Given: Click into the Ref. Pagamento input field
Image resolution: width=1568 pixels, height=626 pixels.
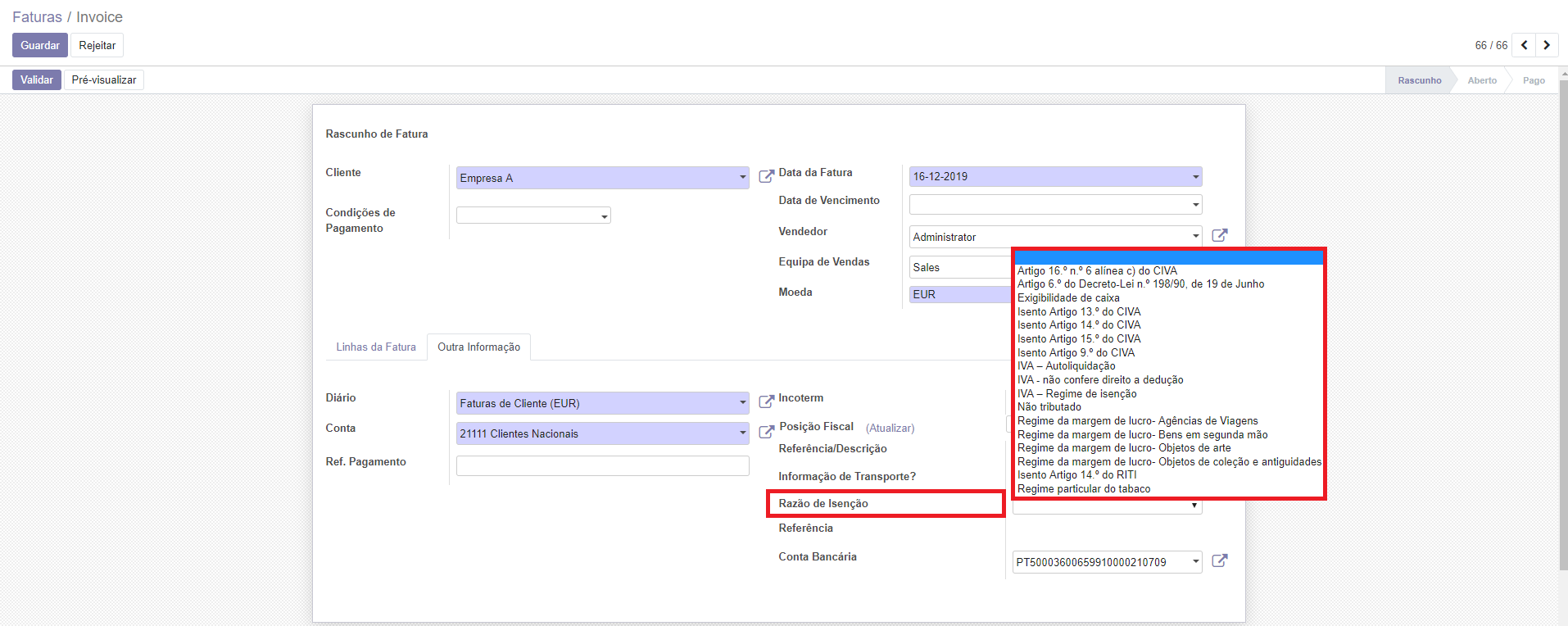Looking at the screenshot, I should pos(602,466).
